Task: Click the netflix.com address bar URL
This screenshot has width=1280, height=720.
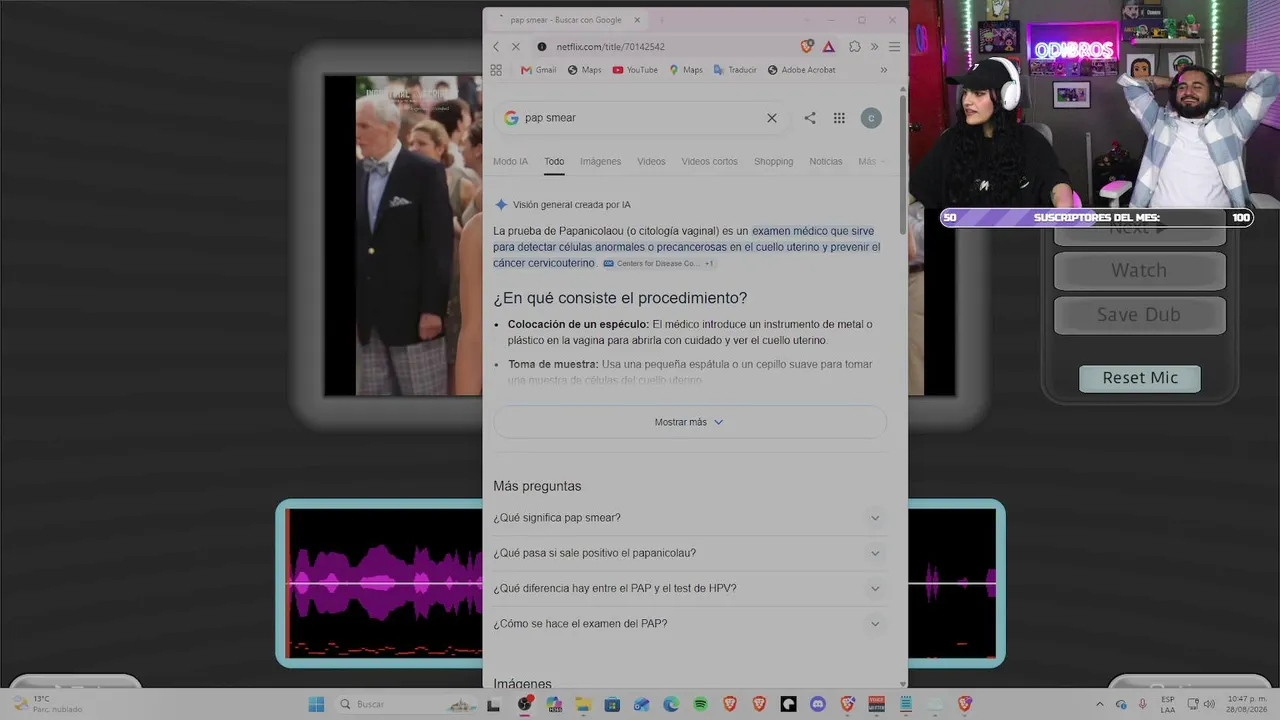Action: tap(610, 46)
